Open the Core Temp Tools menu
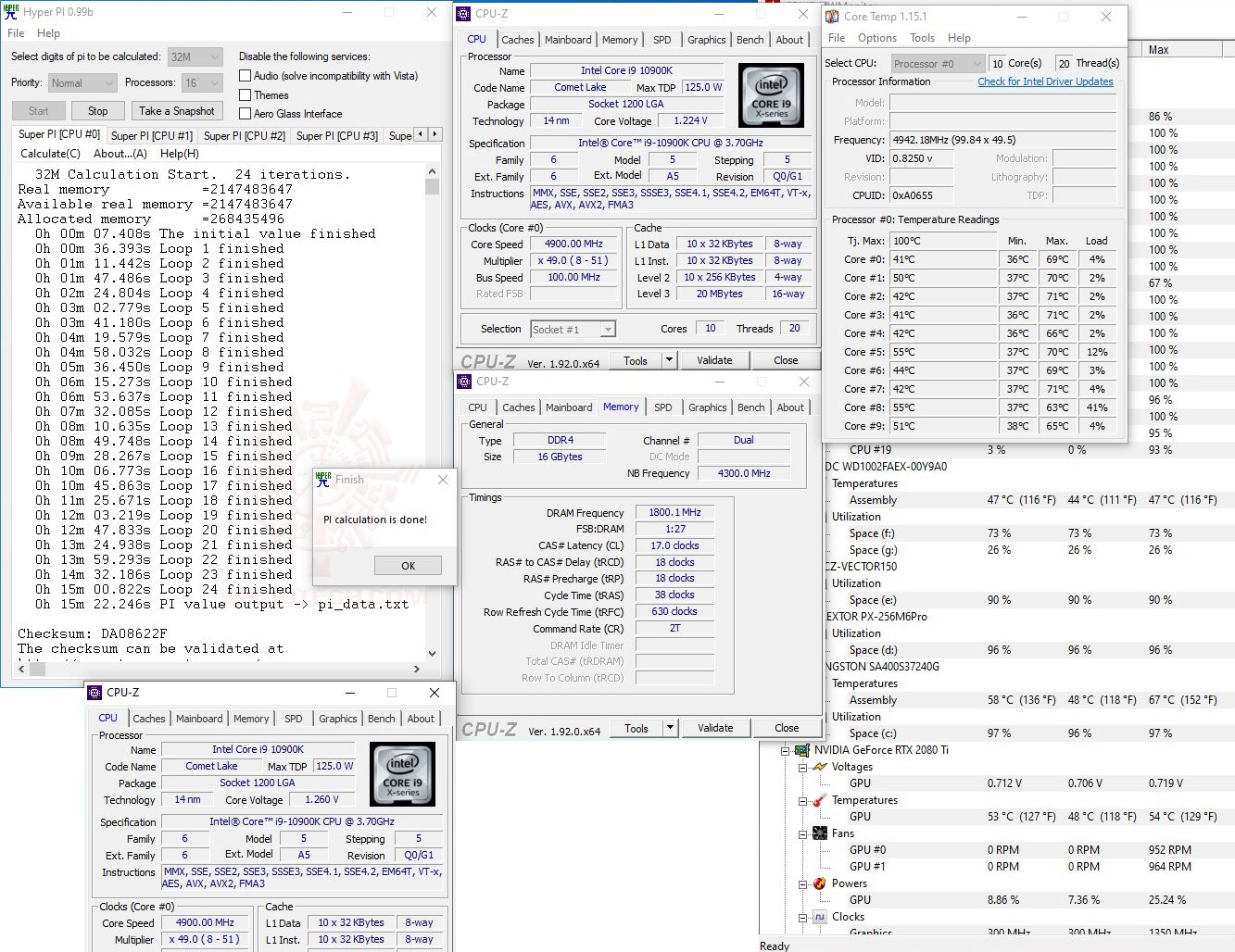 click(922, 38)
